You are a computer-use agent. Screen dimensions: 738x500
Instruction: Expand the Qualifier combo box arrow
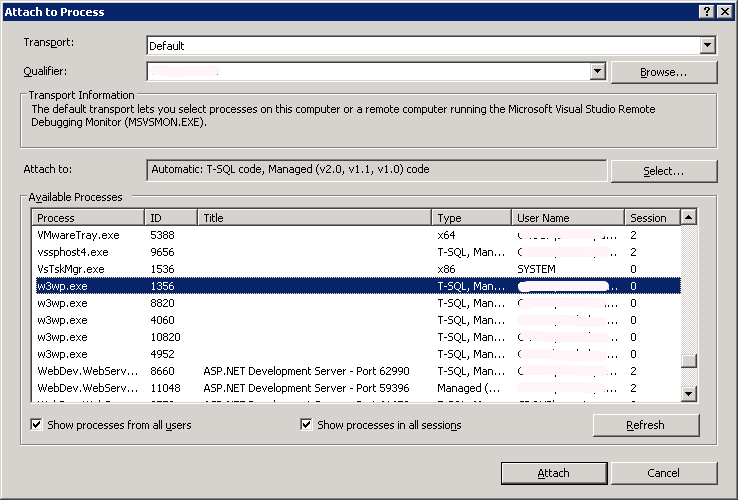[597, 72]
